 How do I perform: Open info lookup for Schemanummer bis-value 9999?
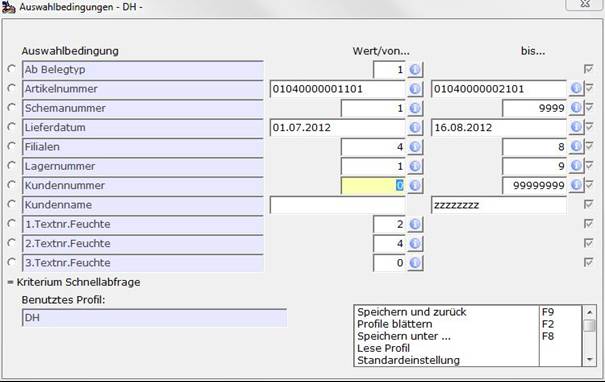[x=576, y=108]
